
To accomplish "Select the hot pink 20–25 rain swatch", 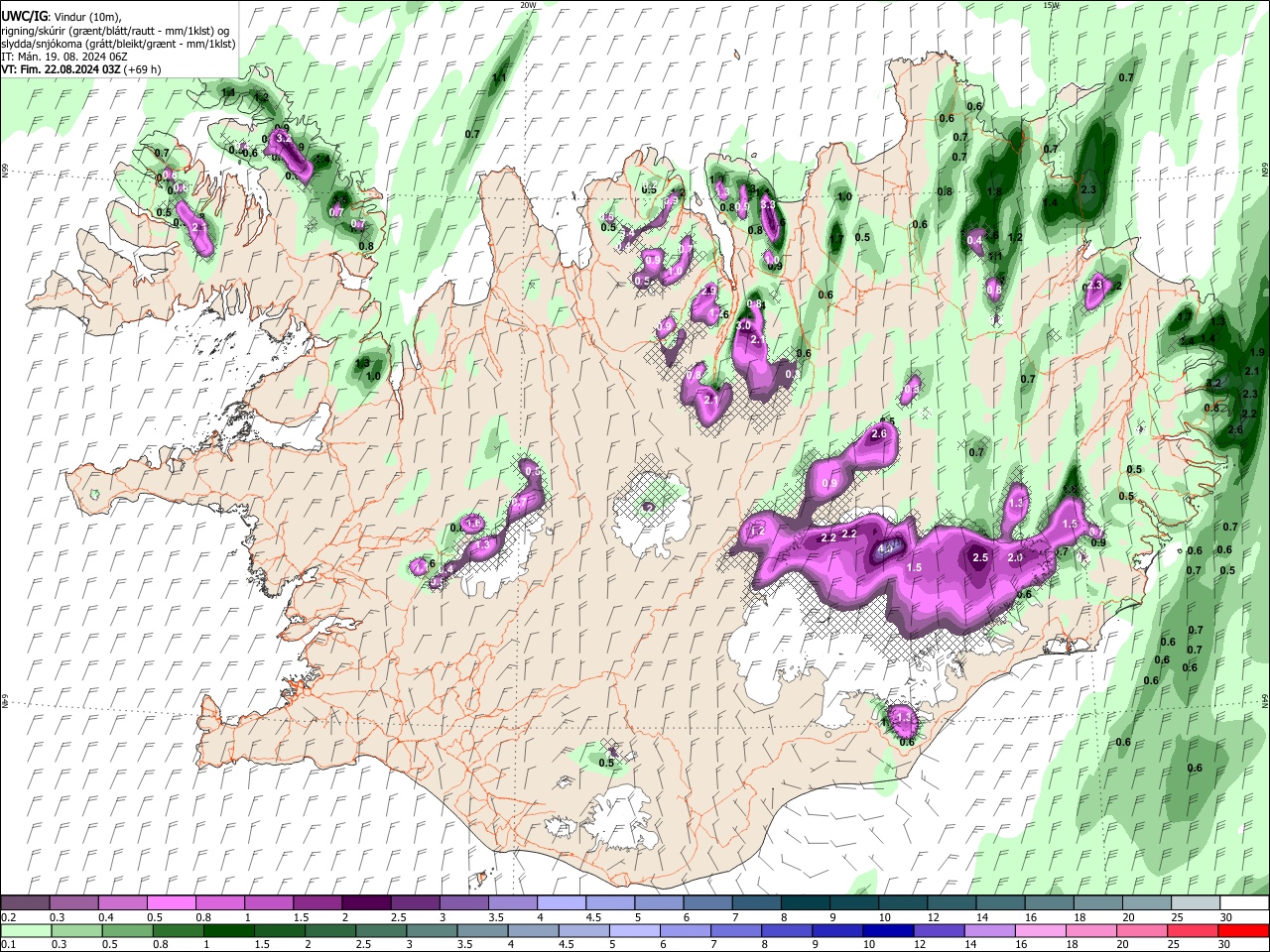I will pyautogui.click(x=1142, y=930).
